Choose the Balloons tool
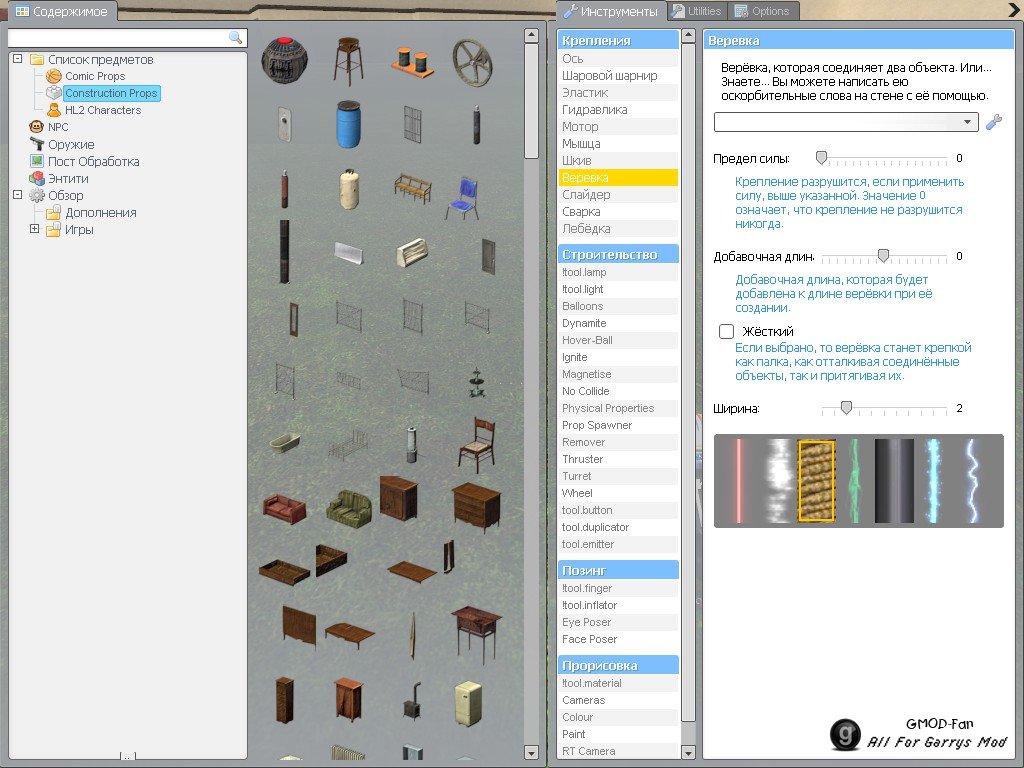This screenshot has height=768, width=1024. click(x=618, y=306)
